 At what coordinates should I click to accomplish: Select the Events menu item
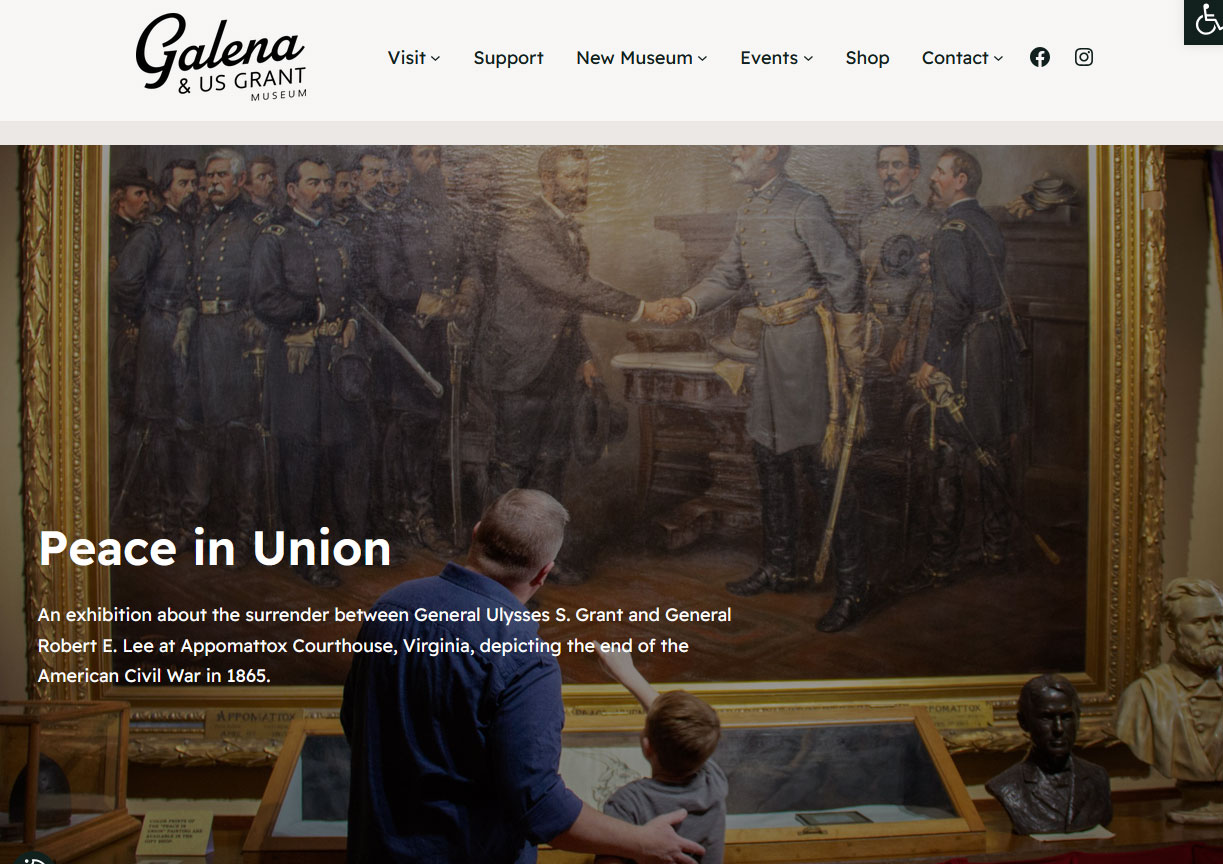coord(768,58)
